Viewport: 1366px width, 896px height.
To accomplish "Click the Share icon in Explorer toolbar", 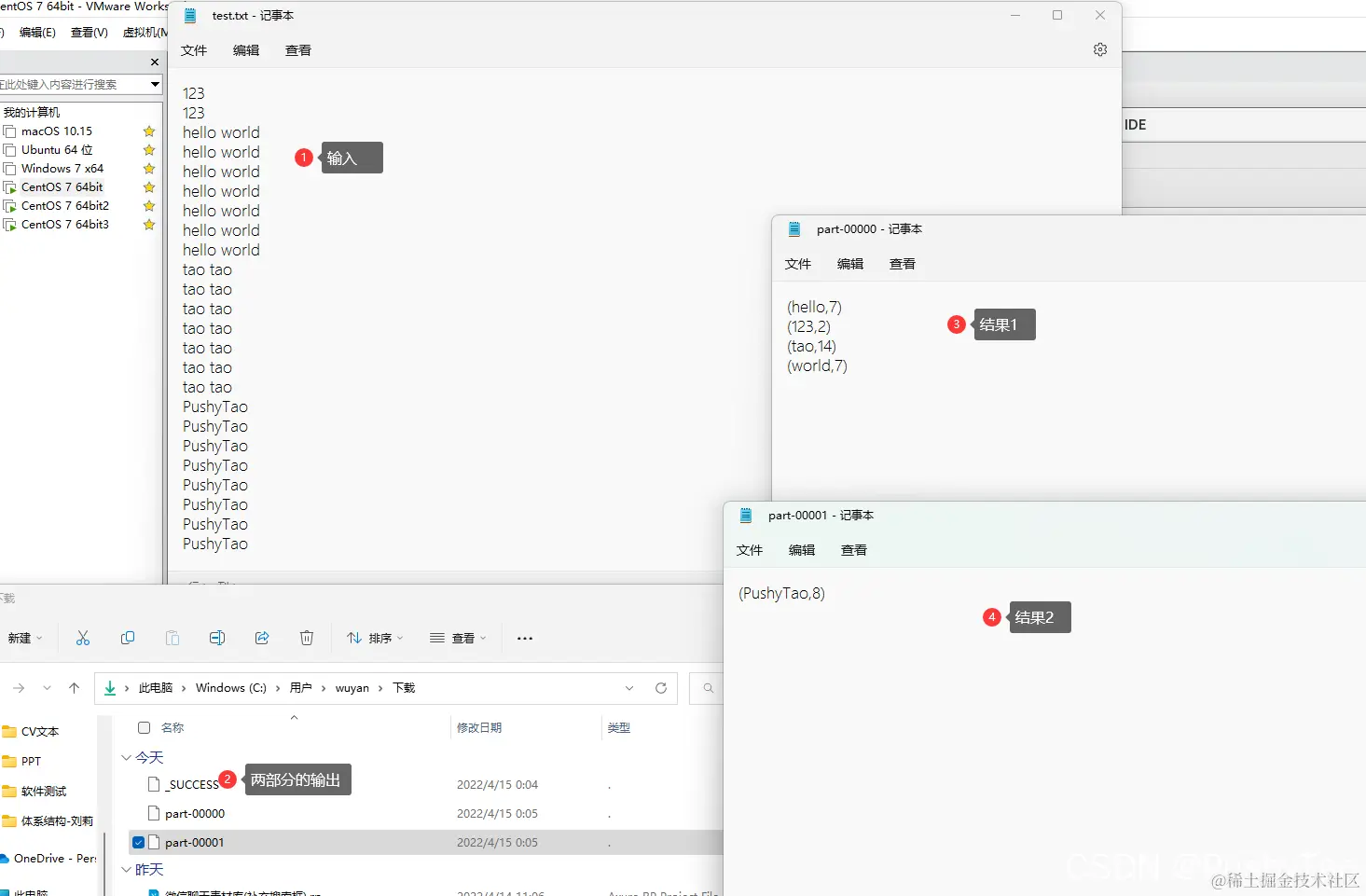I will tap(262, 638).
